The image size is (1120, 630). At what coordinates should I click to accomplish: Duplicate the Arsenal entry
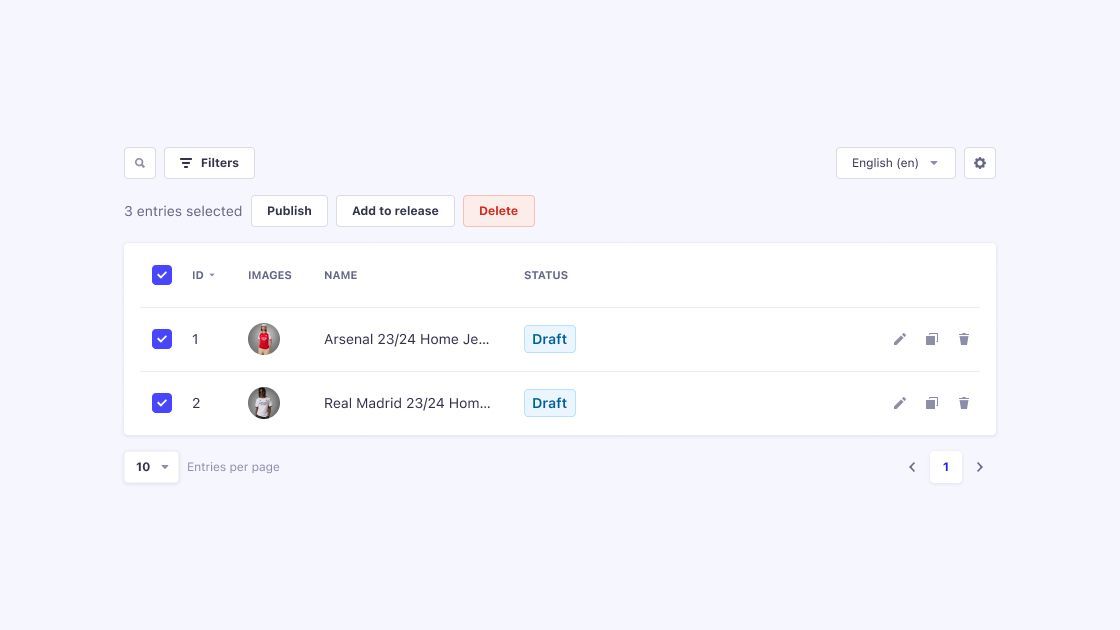932,339
